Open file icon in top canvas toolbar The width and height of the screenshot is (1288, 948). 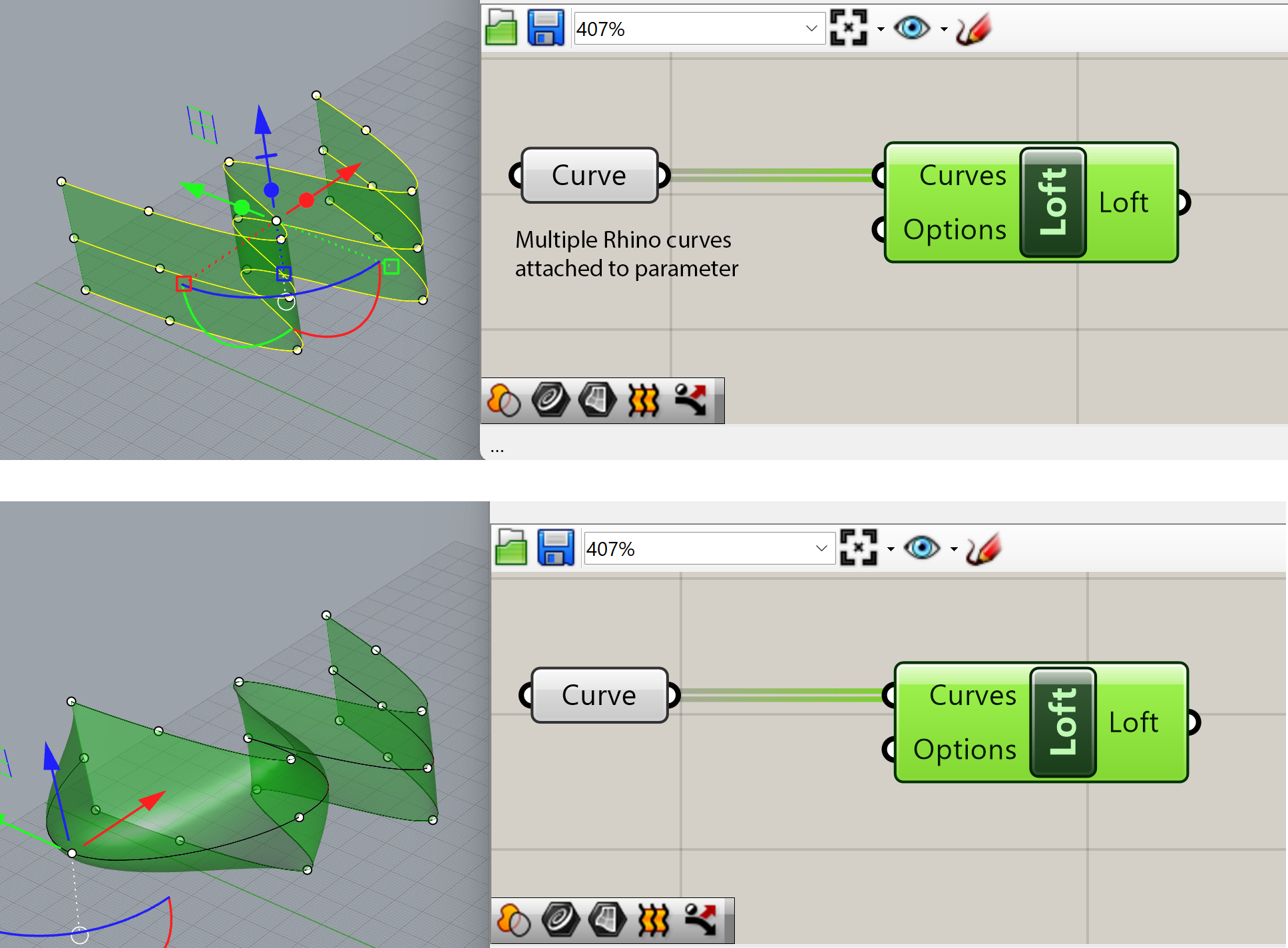click(x=501, y=28)
